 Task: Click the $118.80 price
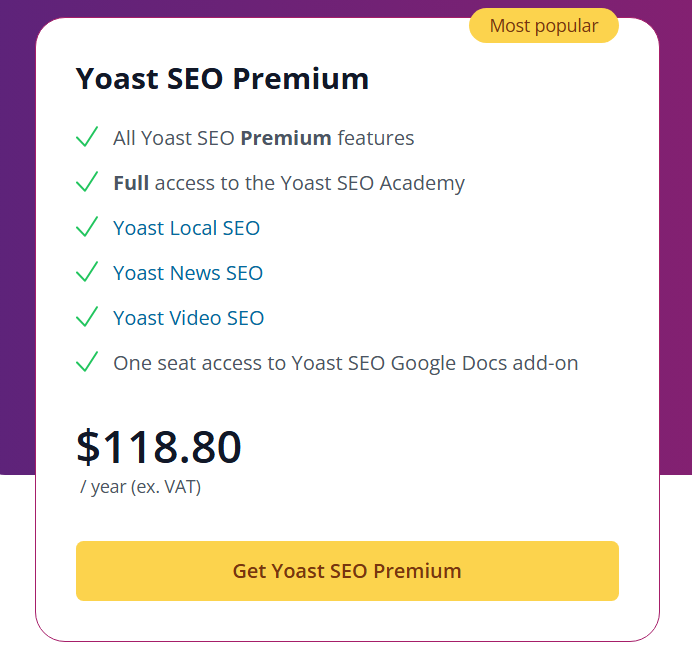pyautogui.click(x=158, y=447)
